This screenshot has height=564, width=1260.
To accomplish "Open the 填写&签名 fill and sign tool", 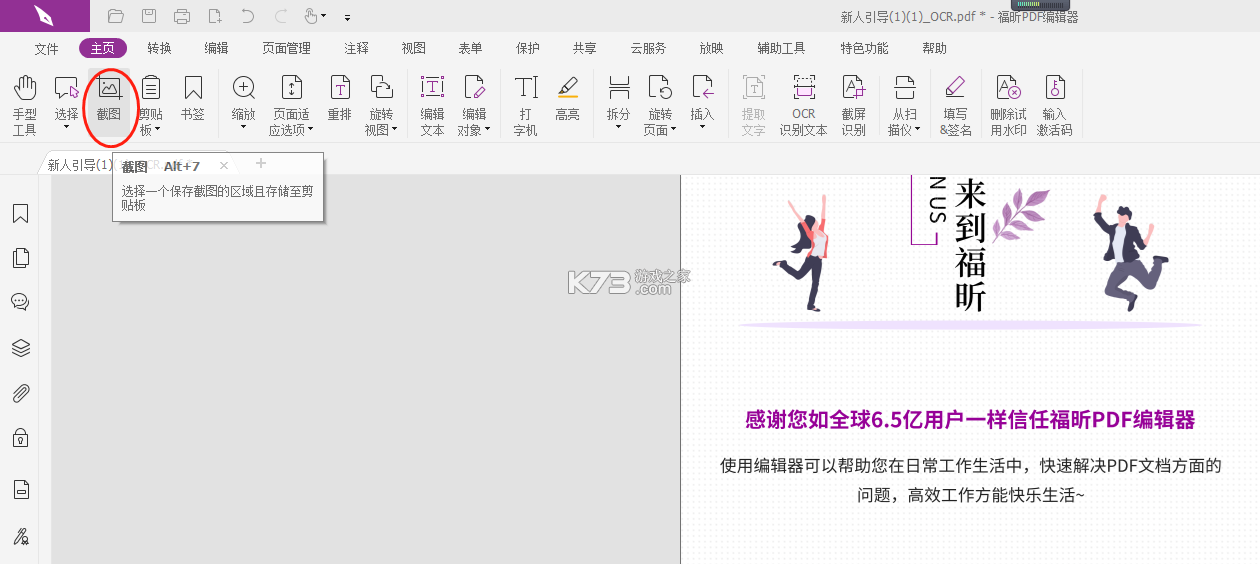I will [x=955, y=104].
